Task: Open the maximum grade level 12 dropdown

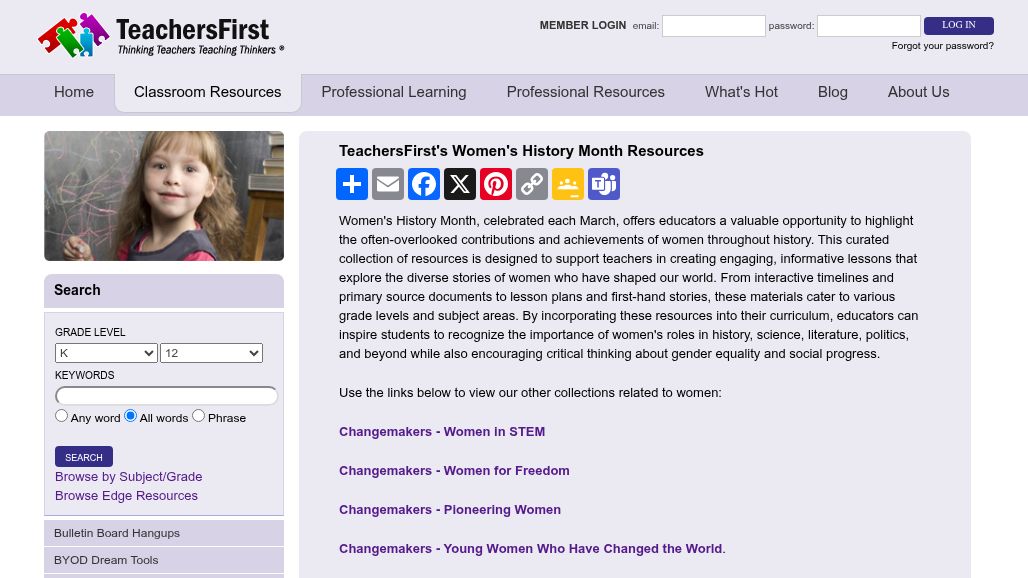Action: (x=211, y=353)
